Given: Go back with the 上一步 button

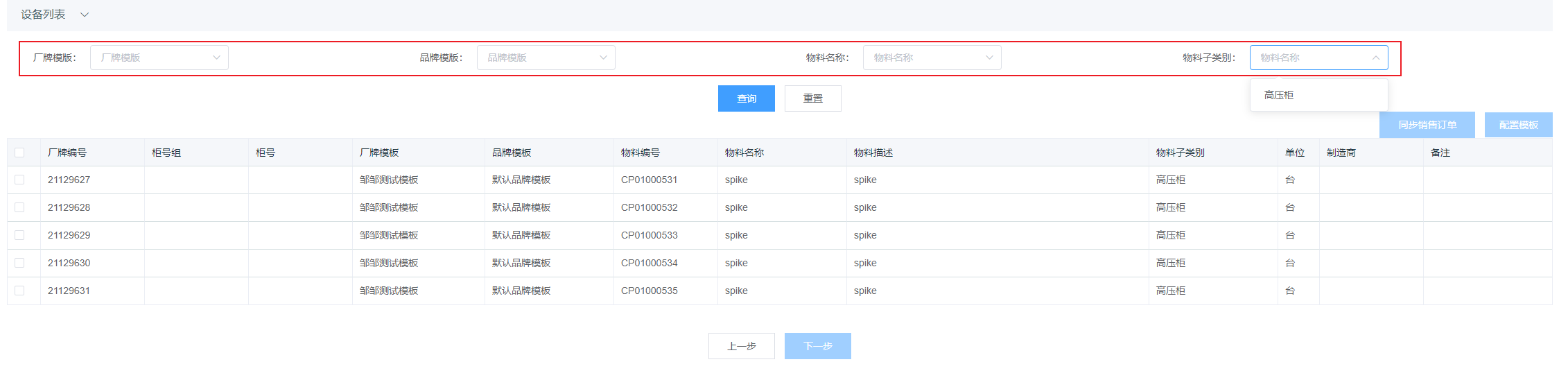Looking at the screenshot, I should click(741, 346).
